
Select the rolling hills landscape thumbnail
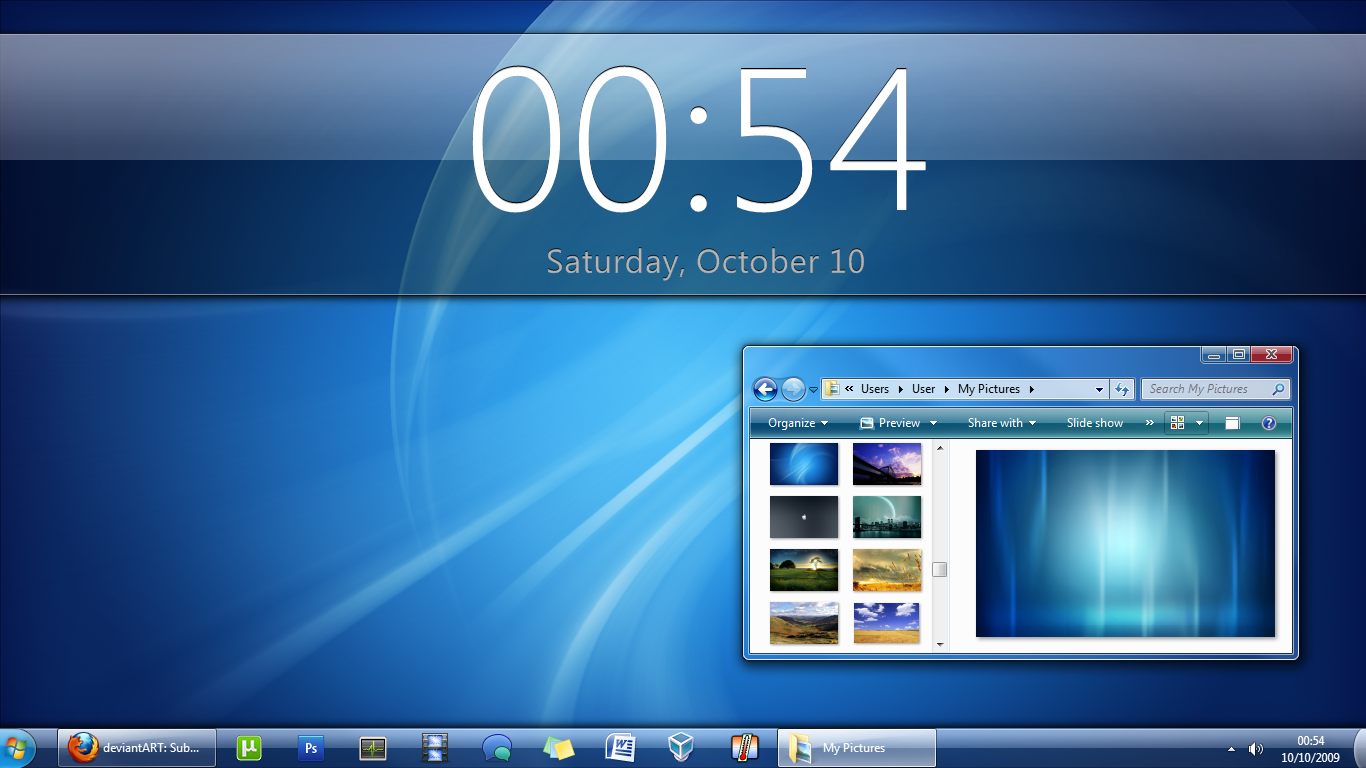click(804, 623)
